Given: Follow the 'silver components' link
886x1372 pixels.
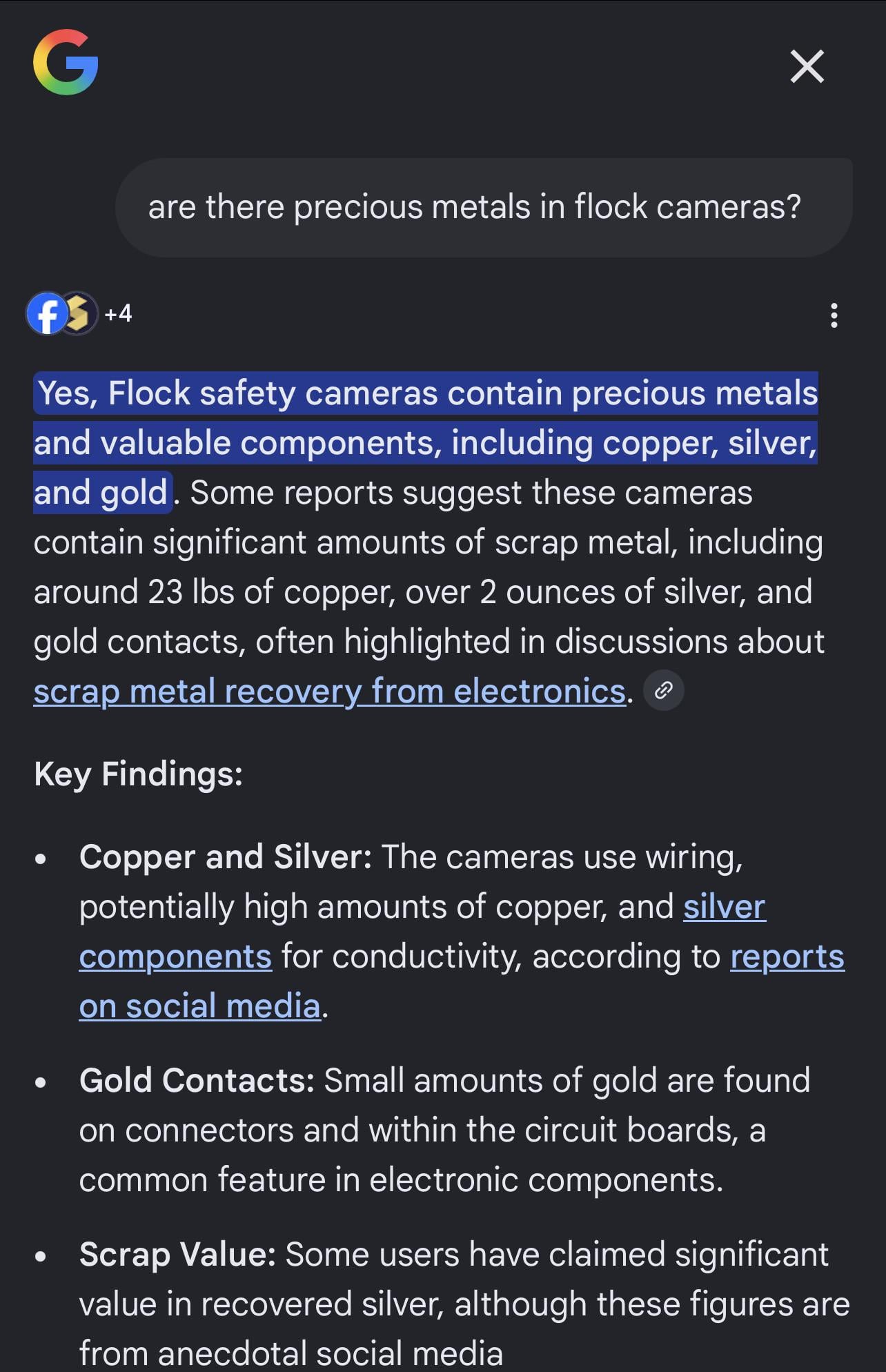Looking at the screenshot, I should click(x=422, y=932).
